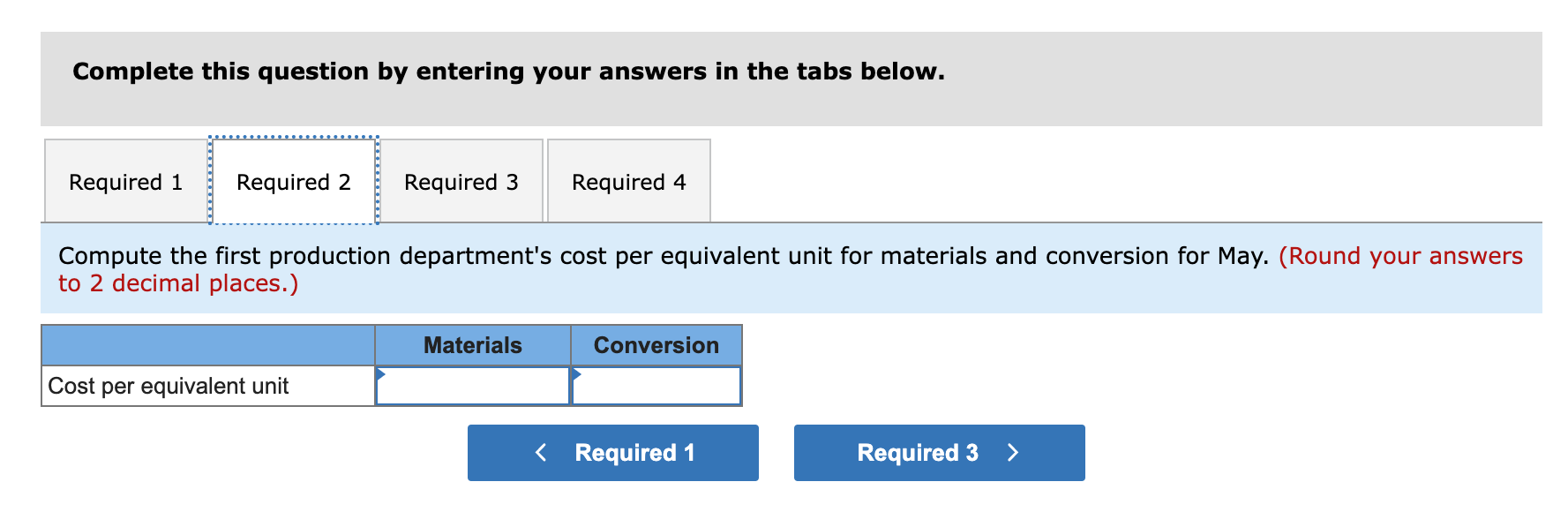Click the blue flag icon in Conversion cell

click(x=576, y=375)
